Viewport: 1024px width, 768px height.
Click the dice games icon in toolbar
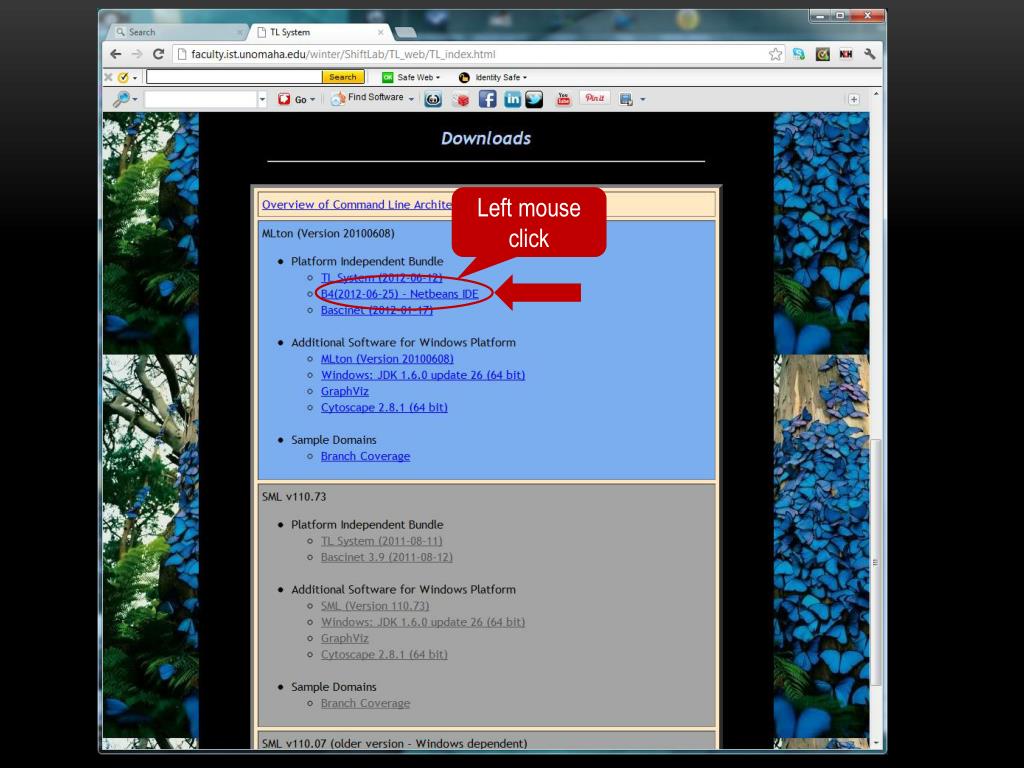pyautogui.click(x=461, y=99)
